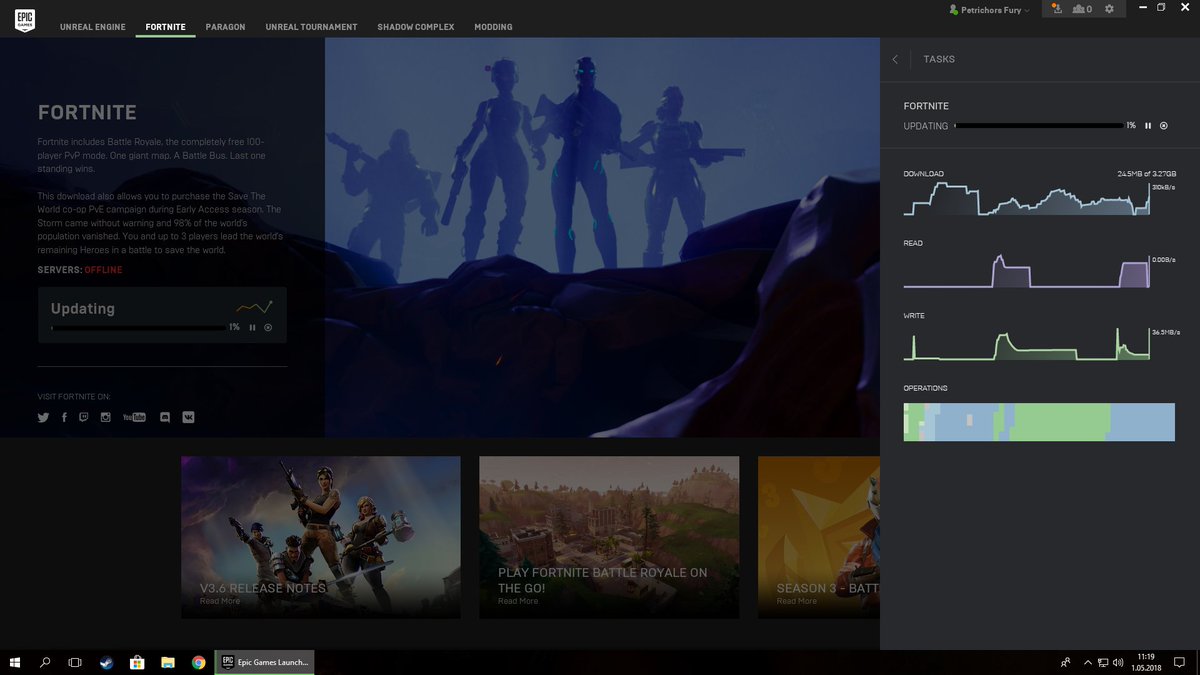Click the Read speed graph

(x=1027, y=270)
